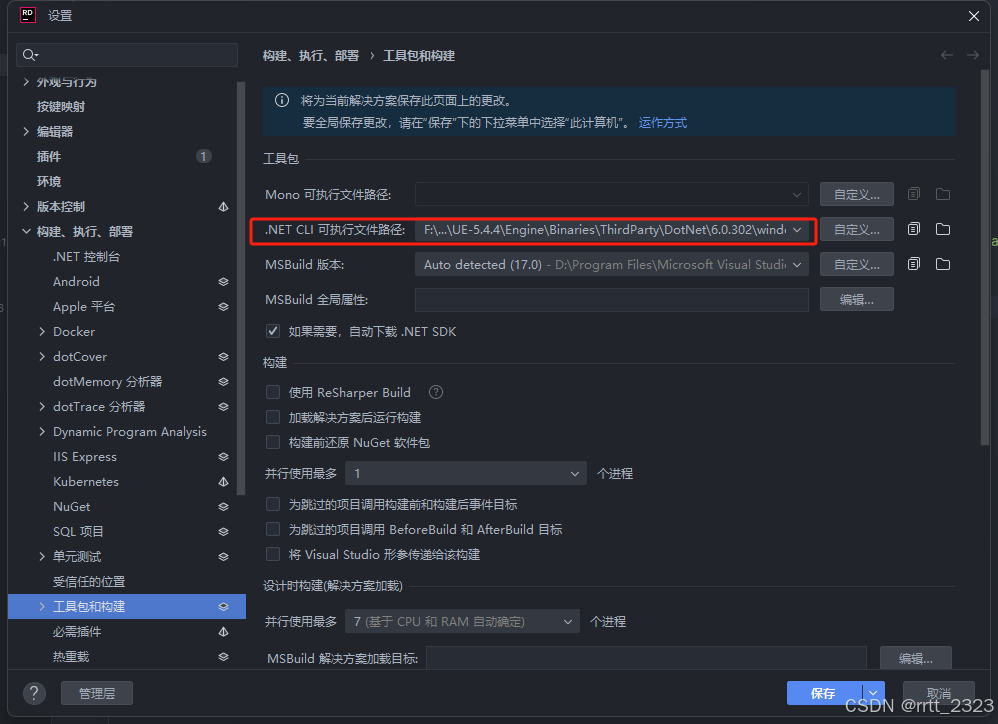
Task: Click the layer icon next to dotMemory 分析器
Action: click(x=223, y=382)
